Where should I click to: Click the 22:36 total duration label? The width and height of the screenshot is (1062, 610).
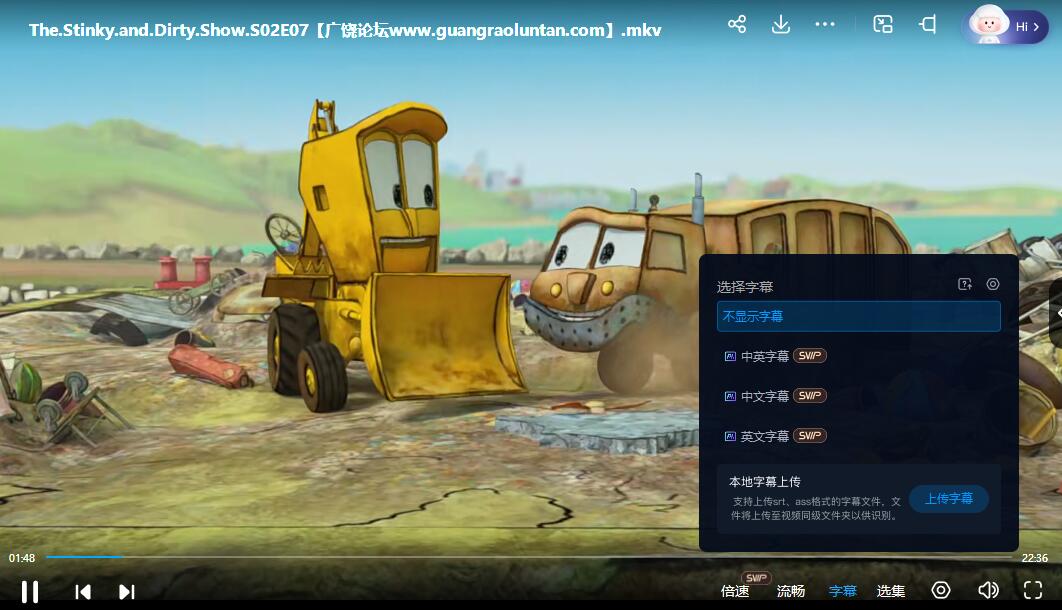(1034, 558)
